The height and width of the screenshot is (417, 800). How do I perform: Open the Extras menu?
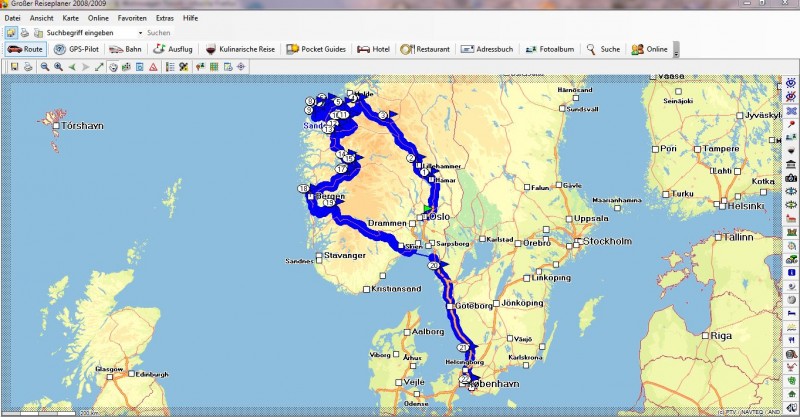coord(163,18)
